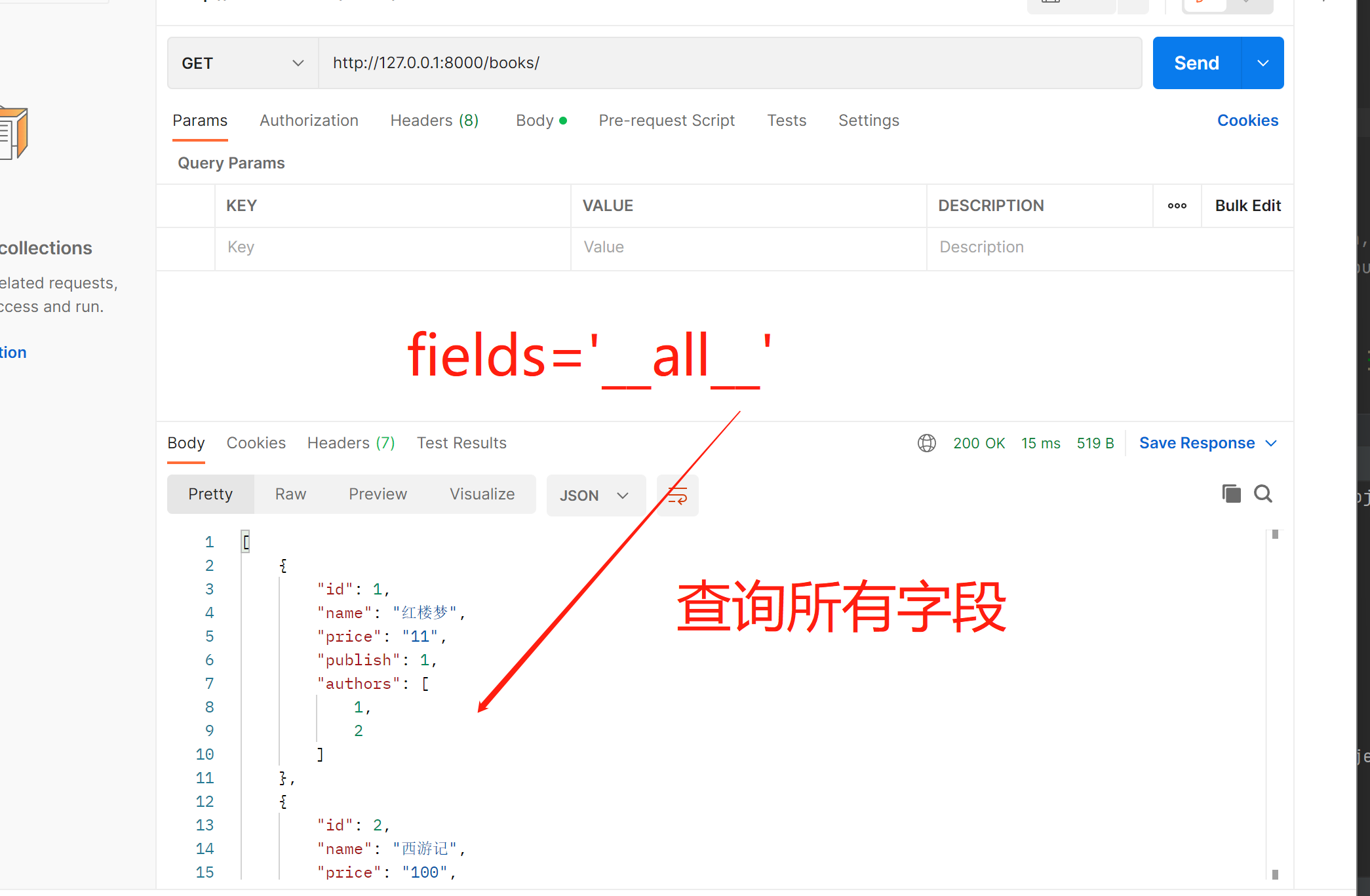
Task: Open the Headers (8) request tab
Action: (434, 121)
